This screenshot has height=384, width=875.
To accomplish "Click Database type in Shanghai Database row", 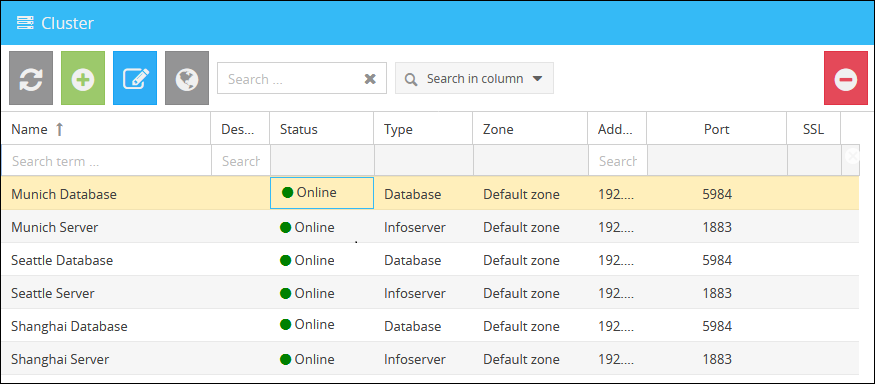I will (412, 326).
